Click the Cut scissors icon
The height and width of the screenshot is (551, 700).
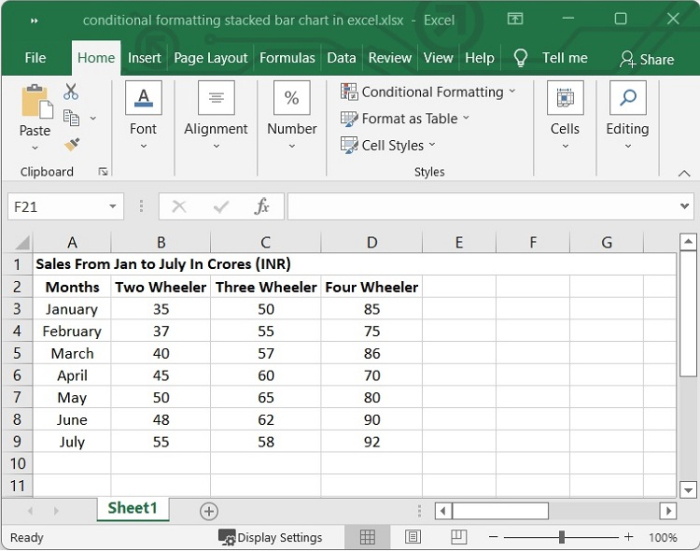coord(71,92)
